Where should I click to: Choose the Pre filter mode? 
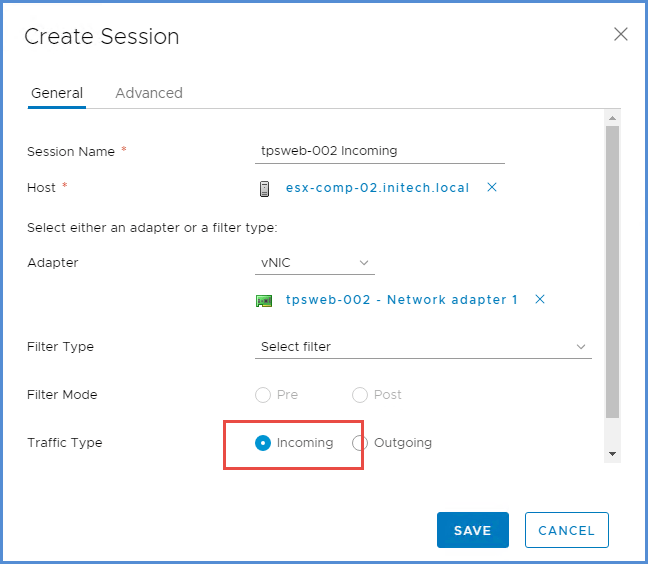[263, 395]
